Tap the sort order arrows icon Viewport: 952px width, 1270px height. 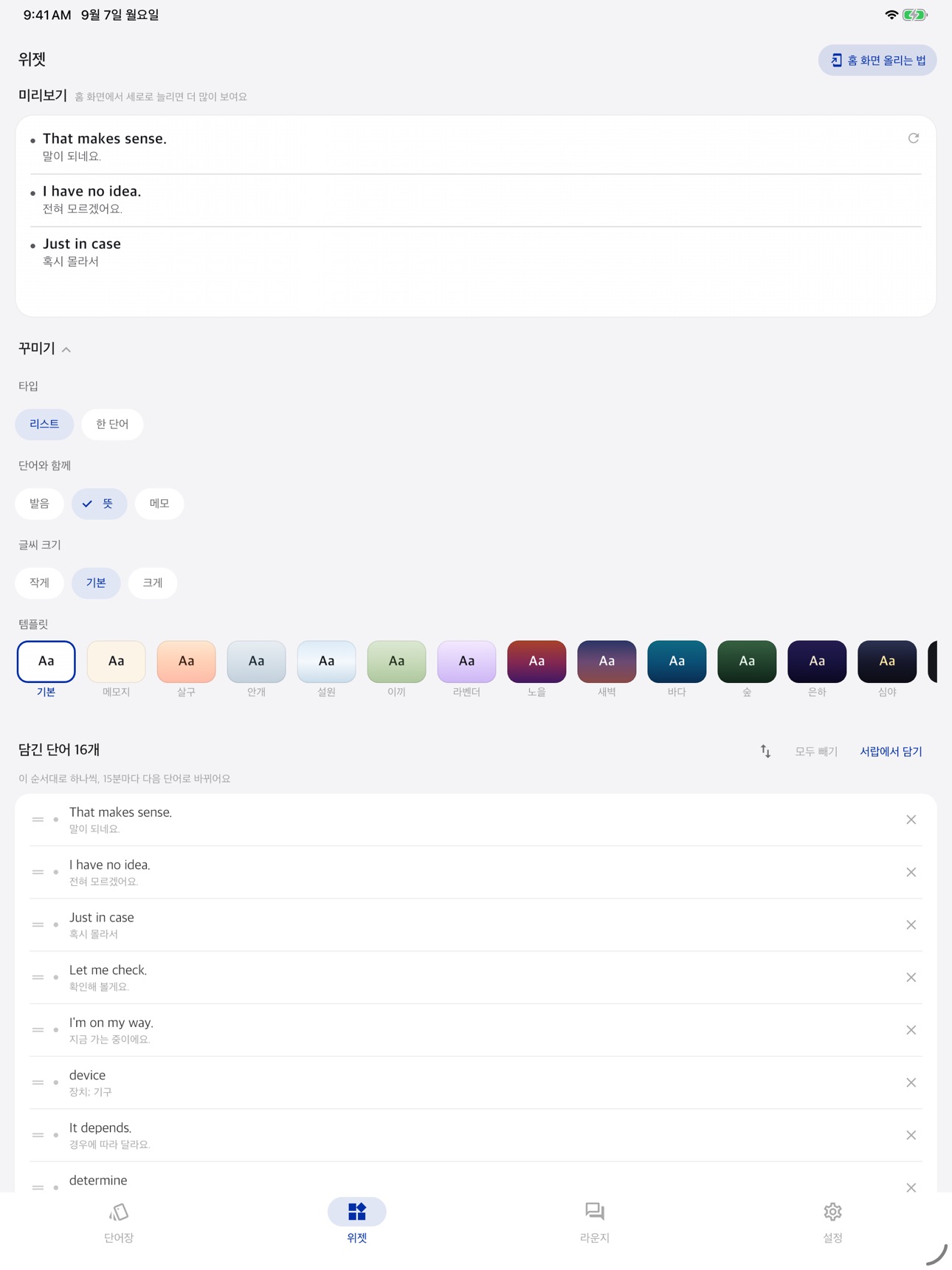[x=765, y=751]
